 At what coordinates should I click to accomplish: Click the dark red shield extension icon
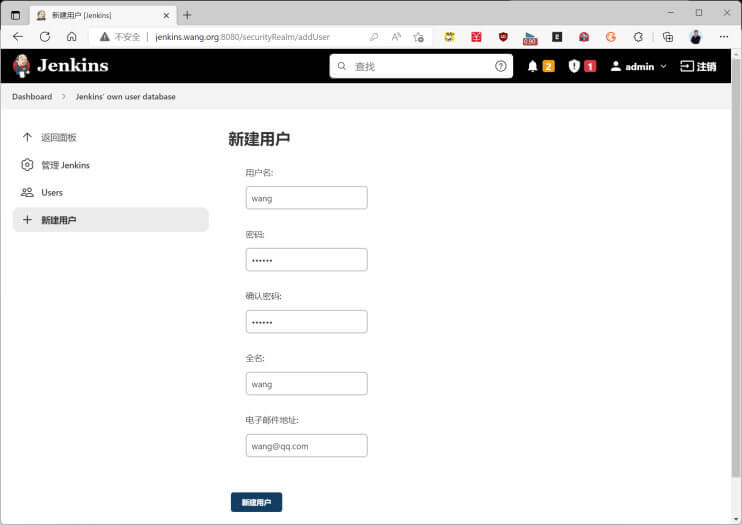click(x=503, y=37)
